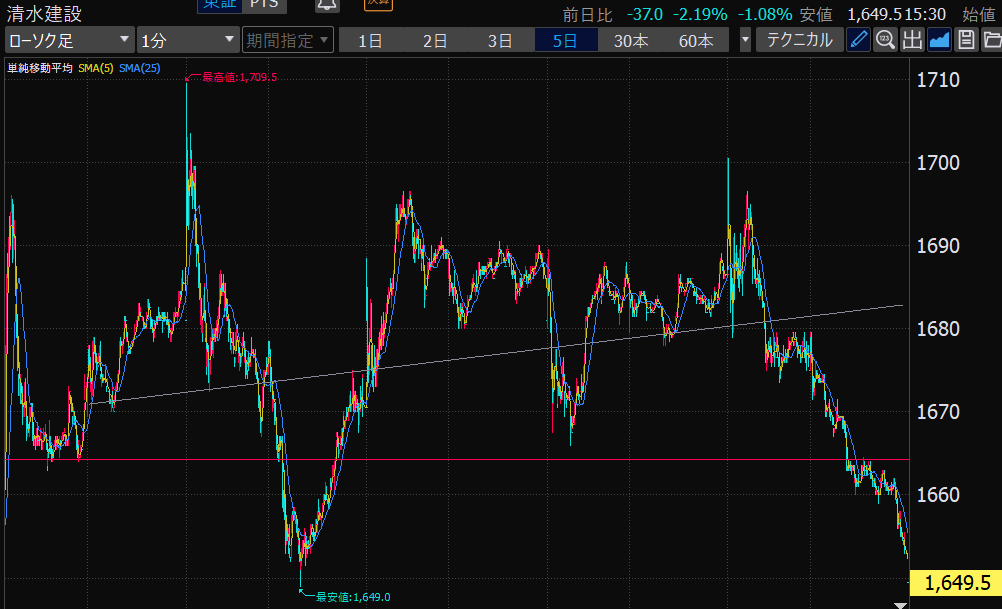Image resolution: width=1002 pixels, height=609 pixels.
Task: Click the 単純移動平均 indicator label
Action: click(x=40, y=68)
